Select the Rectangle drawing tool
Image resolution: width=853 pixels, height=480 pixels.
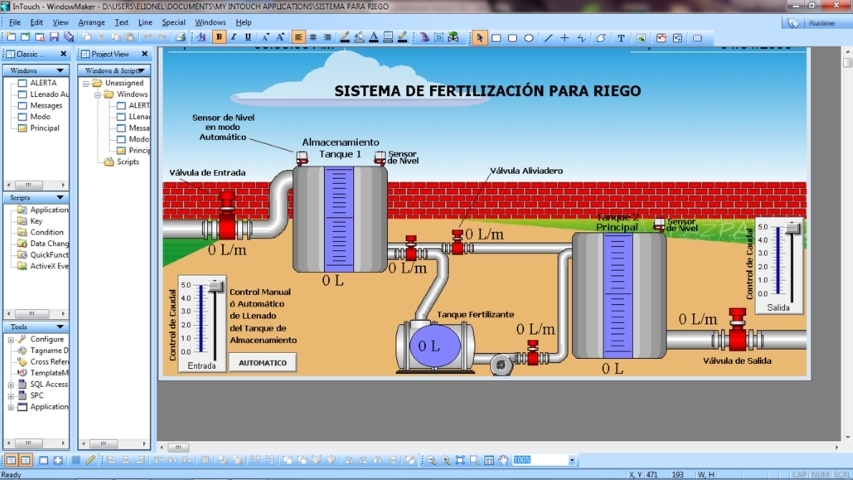[496, 38]
